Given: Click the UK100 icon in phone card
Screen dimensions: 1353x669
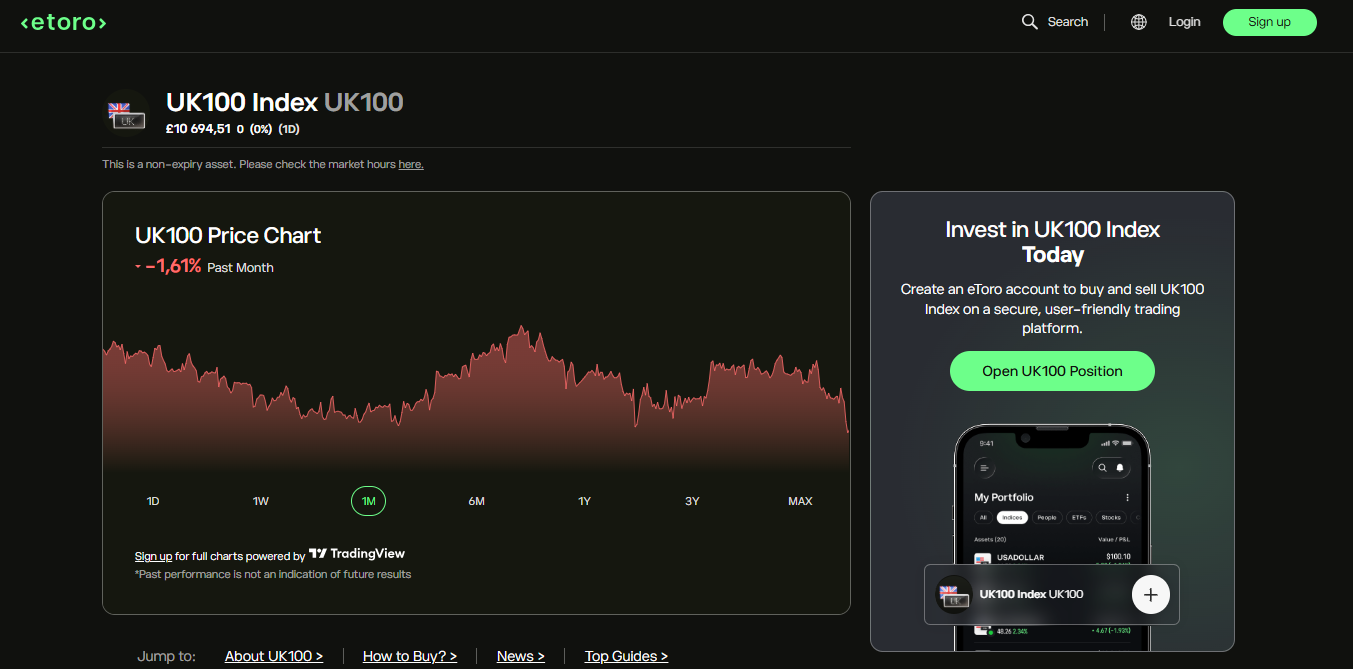Looking at the screenshot, I should point(954,595).
